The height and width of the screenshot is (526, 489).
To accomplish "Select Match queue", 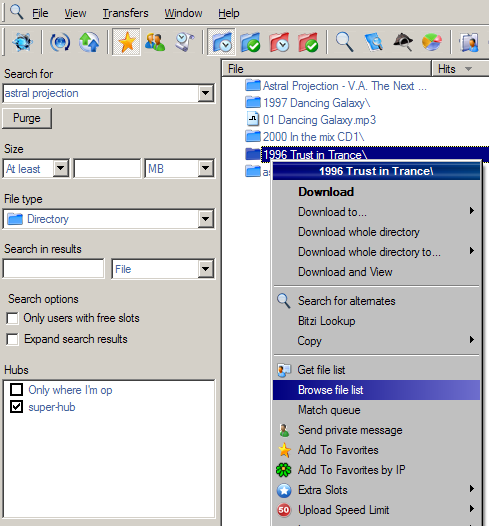I will coord(376,410).
